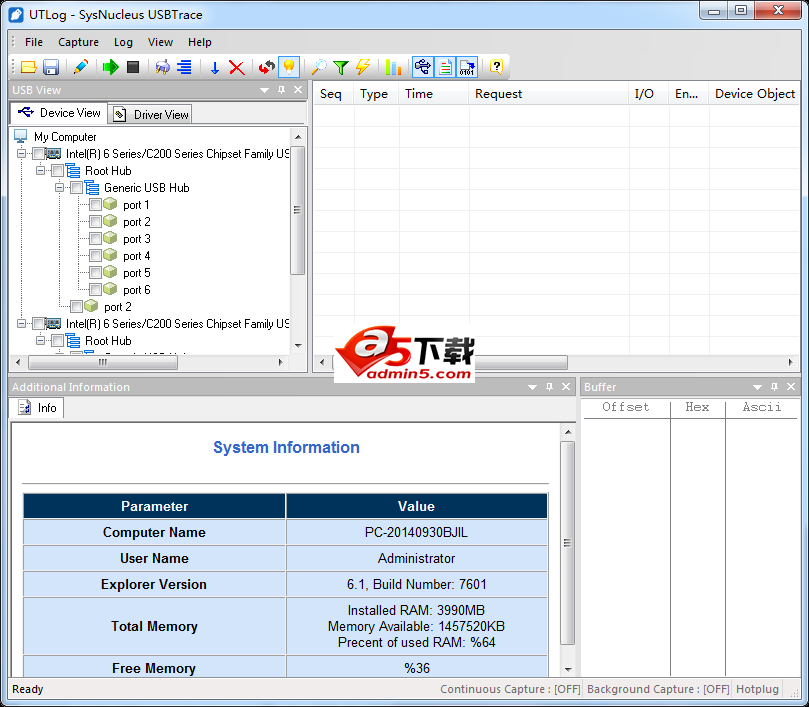Pin the Additional Information panel
The width and height of the screenshot is (809, 707).
pos(549,387)
